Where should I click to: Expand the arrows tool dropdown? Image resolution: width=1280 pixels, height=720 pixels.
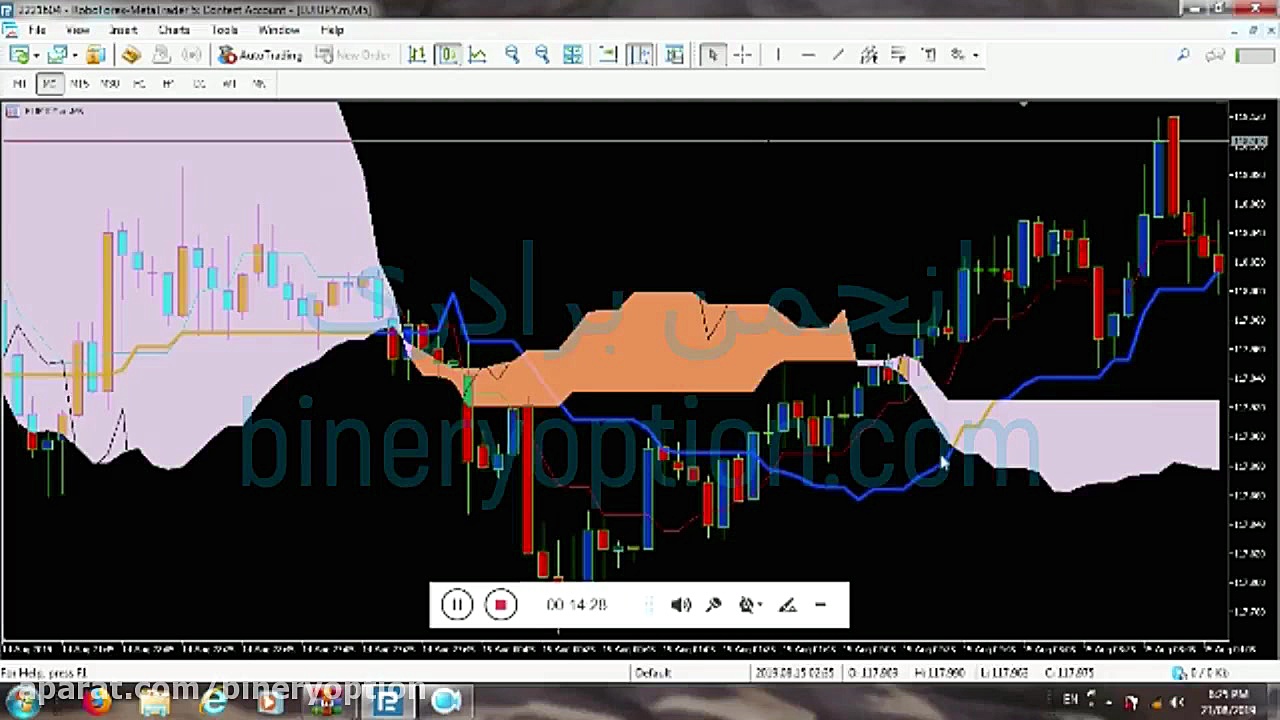coord(975,55)
